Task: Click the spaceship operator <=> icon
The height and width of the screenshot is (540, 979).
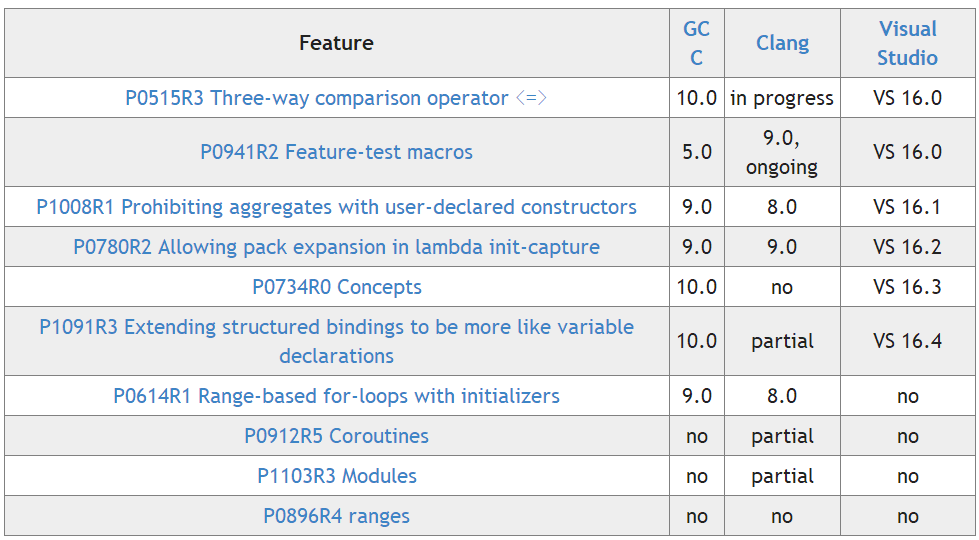Action: 532,98
